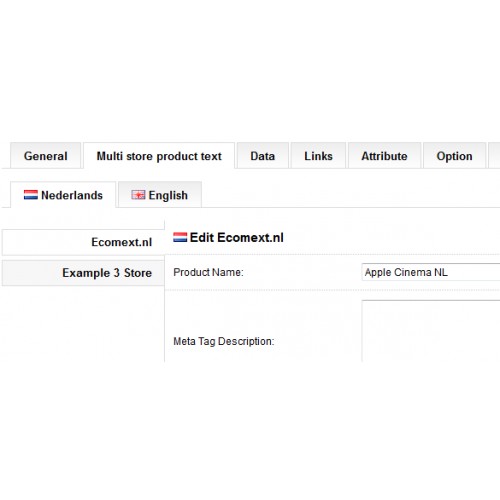500x500 pixels.
Task: Click the Edit Ecomext.nl heading text
Action: [x=237, y=238]
